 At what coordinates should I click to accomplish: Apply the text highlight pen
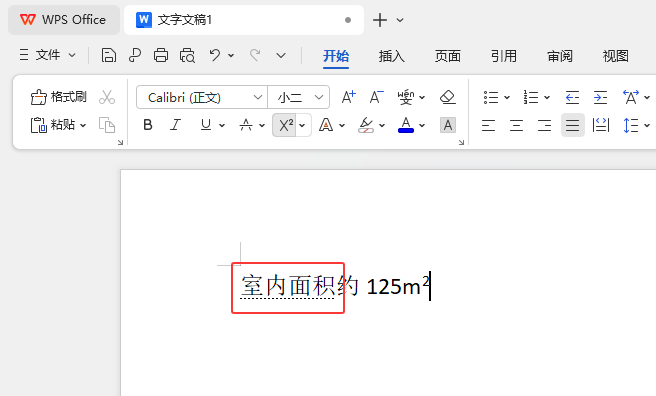366,125
